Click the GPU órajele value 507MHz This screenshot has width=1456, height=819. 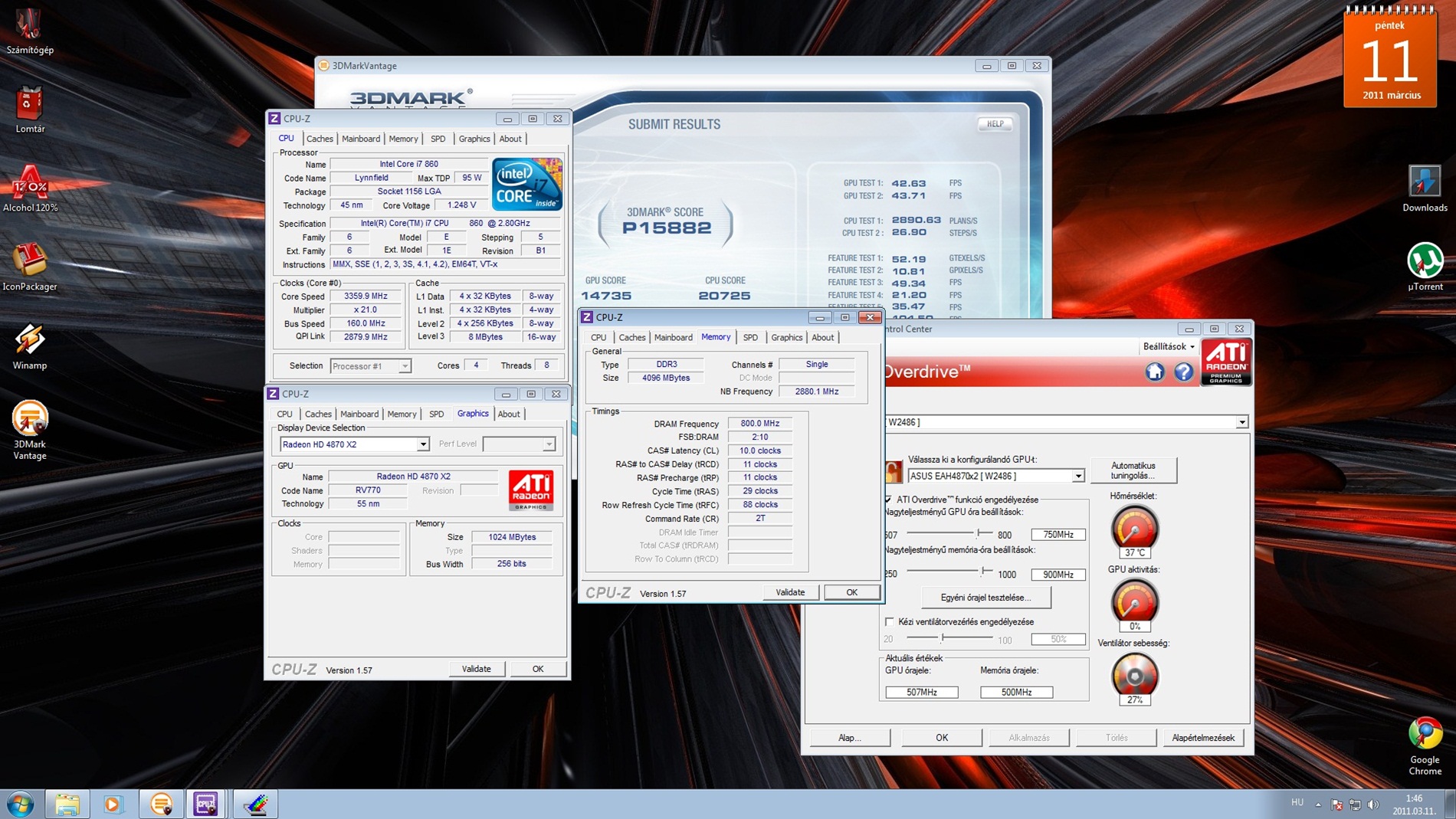pyautogui.click(x=921, y=693)
